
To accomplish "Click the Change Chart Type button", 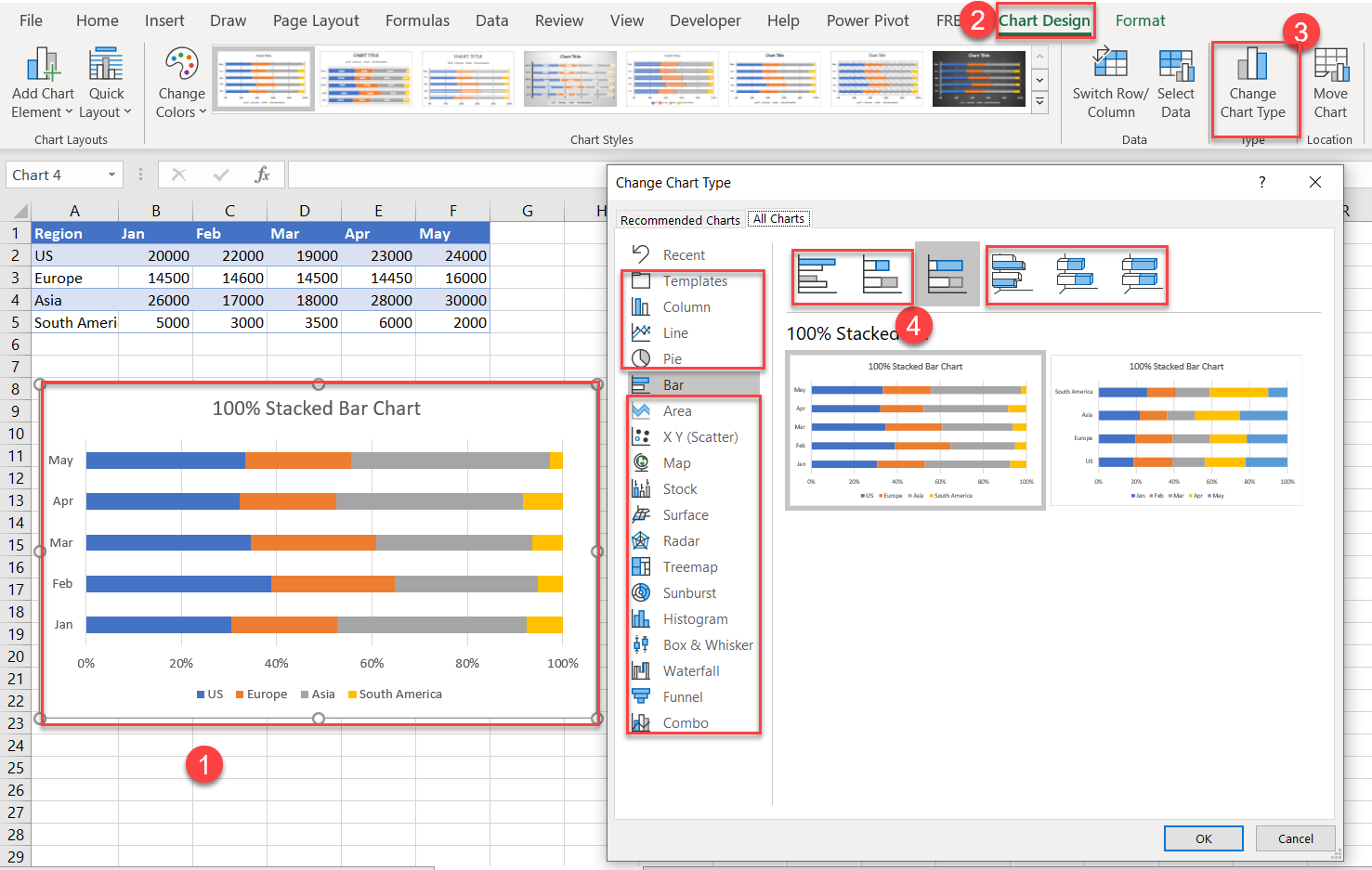I will [1252, 84].
